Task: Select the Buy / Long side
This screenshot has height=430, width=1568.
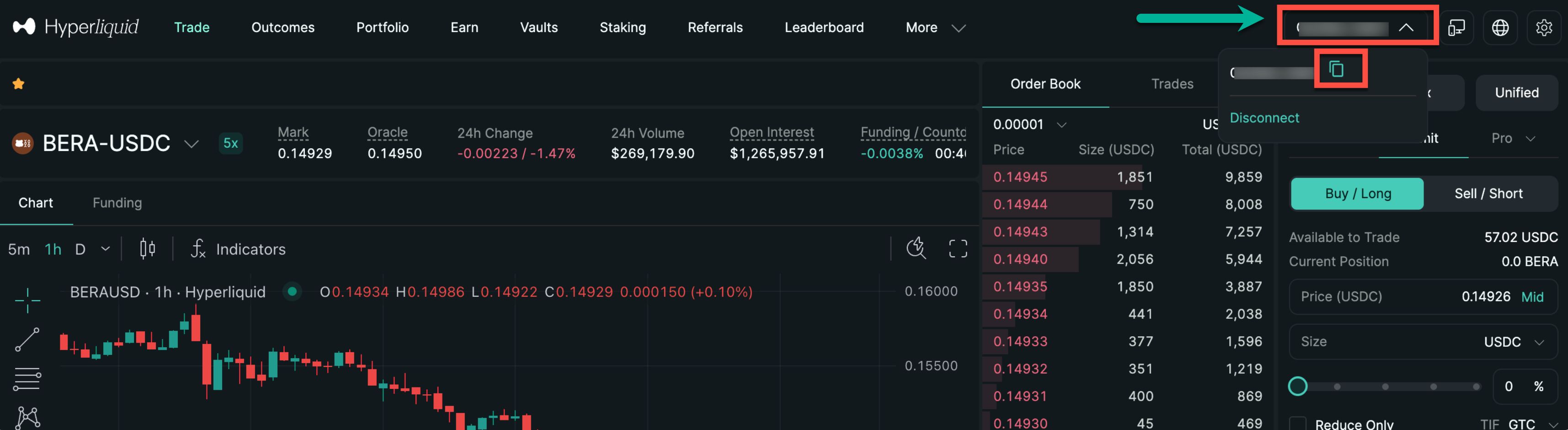Action: click(1357, 193)
